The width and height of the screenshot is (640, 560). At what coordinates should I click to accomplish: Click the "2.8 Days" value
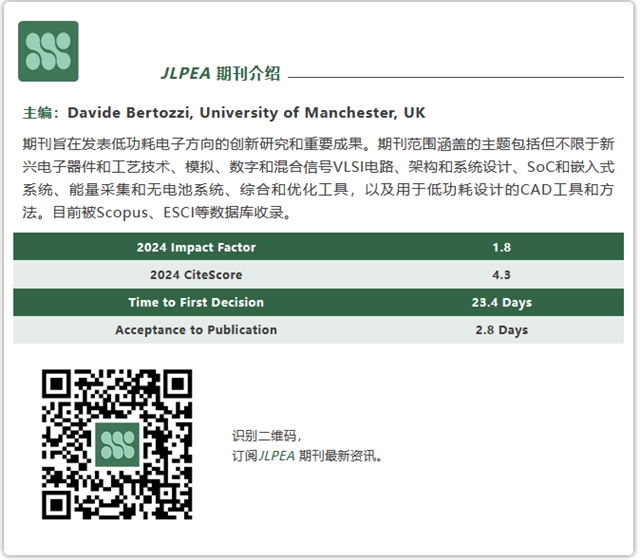[501, 330]
